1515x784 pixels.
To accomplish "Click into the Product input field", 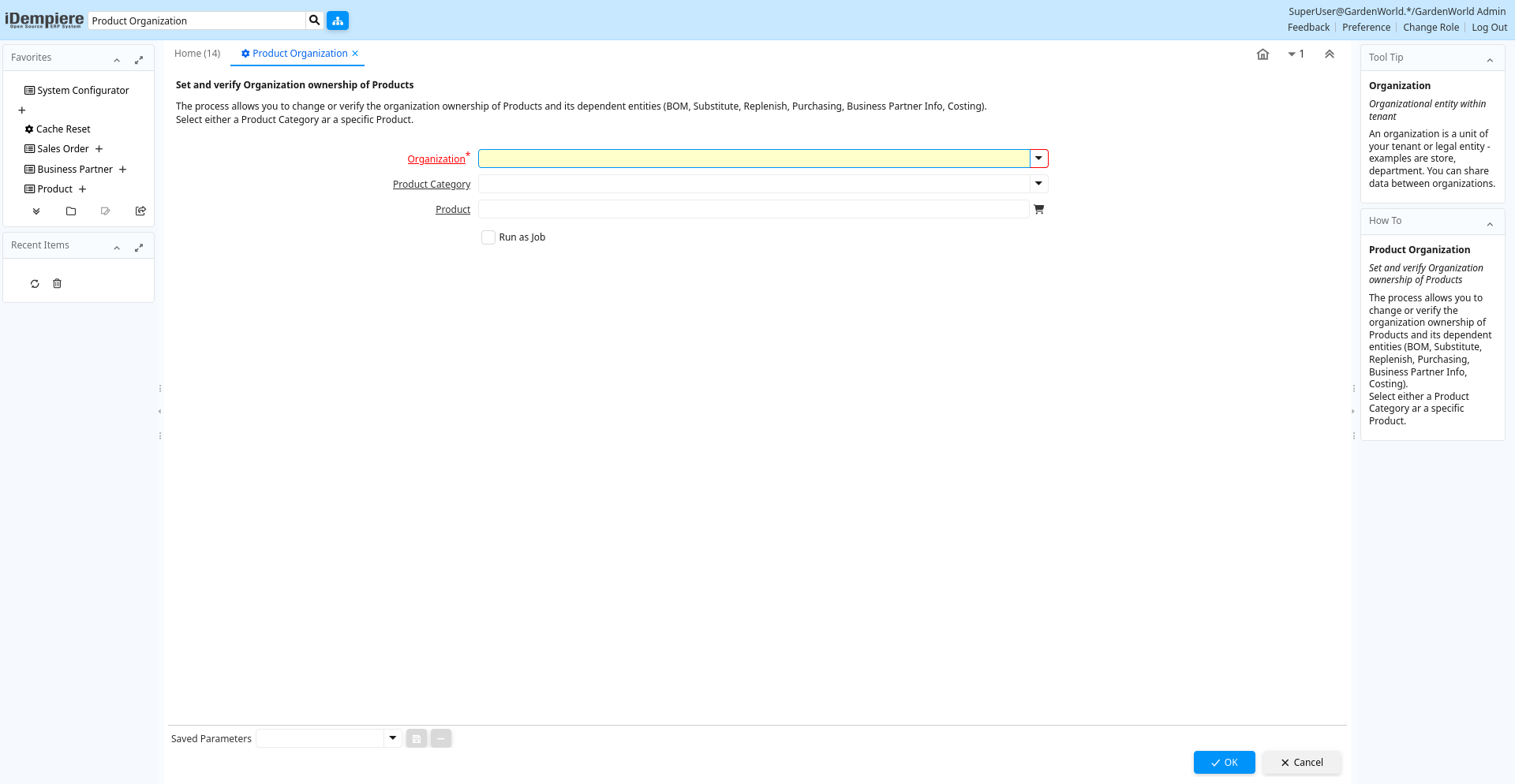I will pos(753,210).
